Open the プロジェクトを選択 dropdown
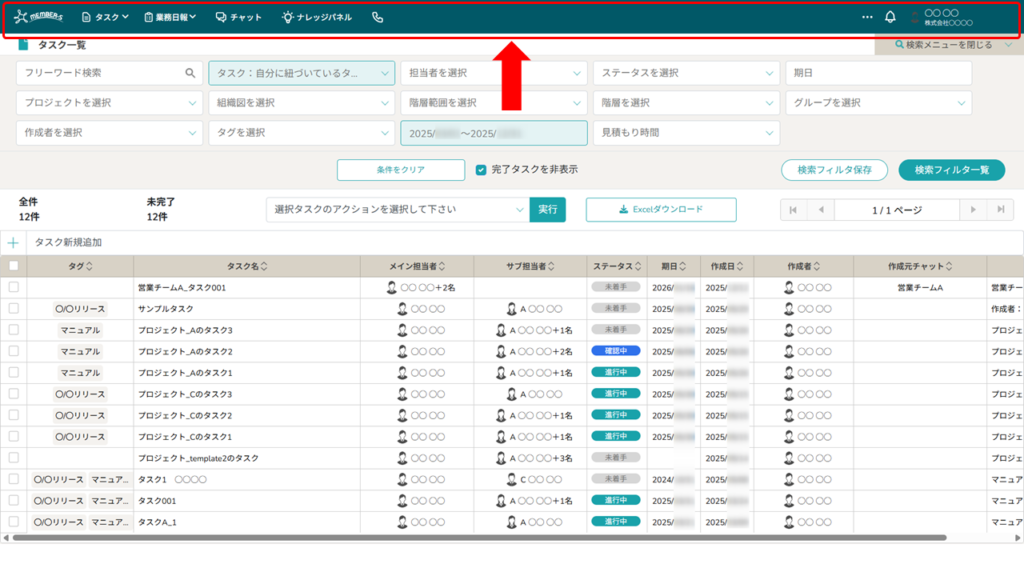Image resolution: width=1024 pixels, height=576 pixels. [x=109, y=103]
